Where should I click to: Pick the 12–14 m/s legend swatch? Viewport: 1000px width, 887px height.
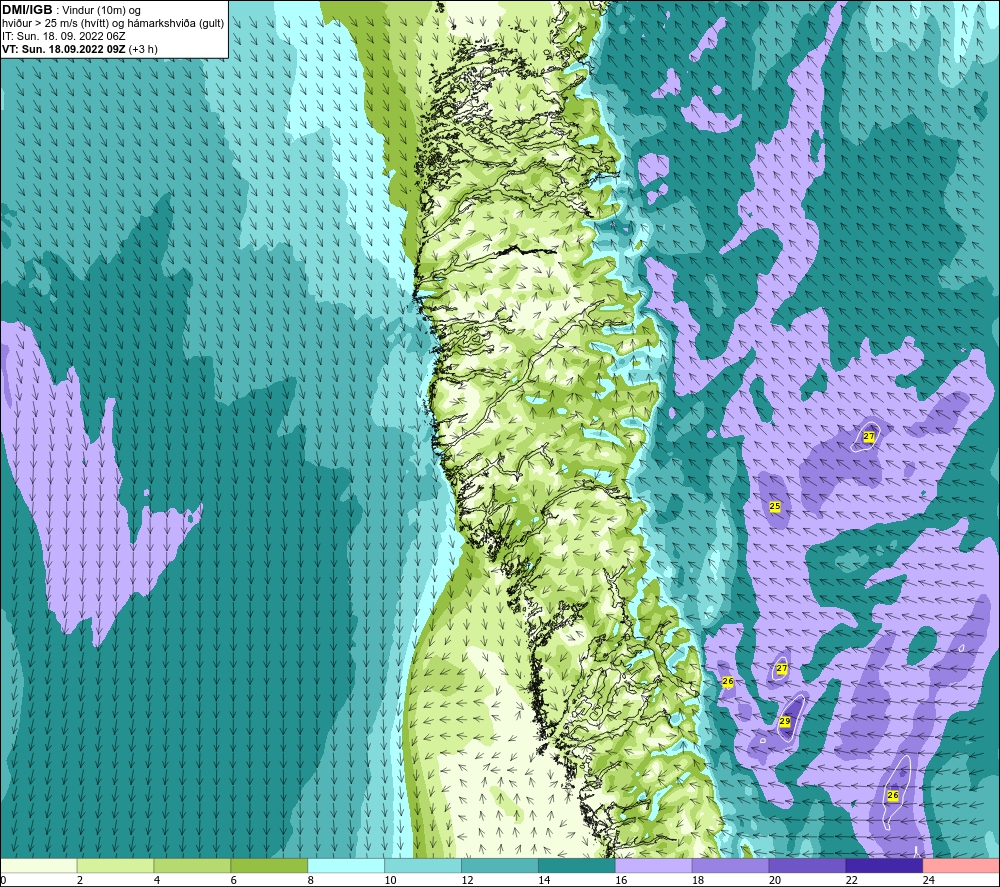[500, 865]
